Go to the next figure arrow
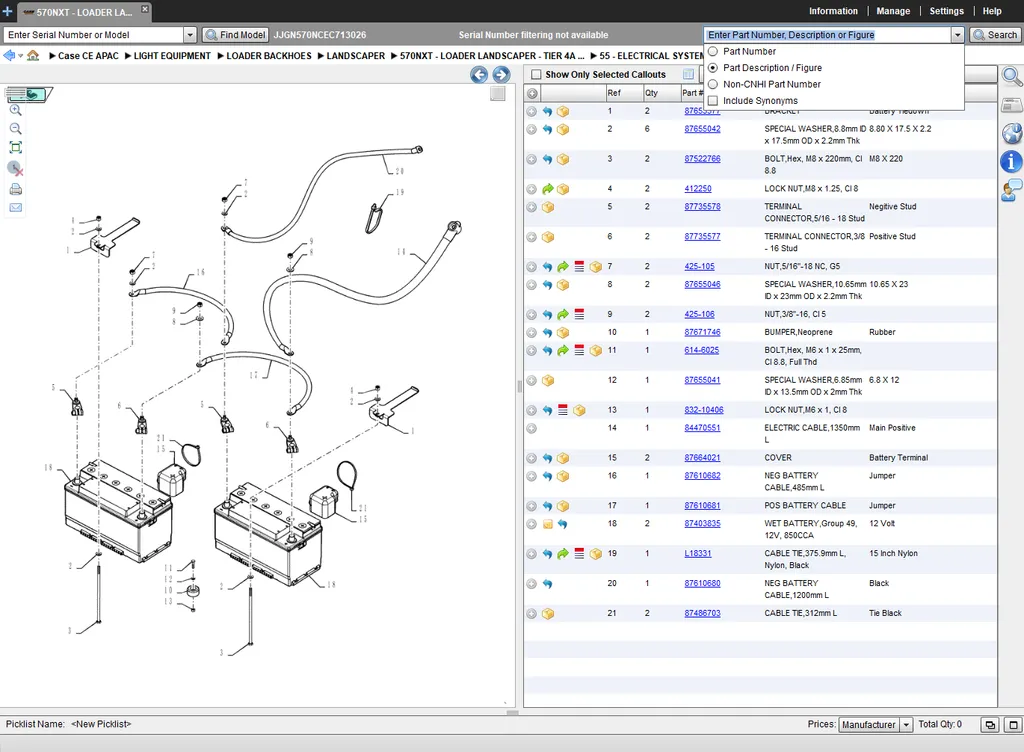The width and height of the screenshot is (1024, 752). click(x=501, y=75)
